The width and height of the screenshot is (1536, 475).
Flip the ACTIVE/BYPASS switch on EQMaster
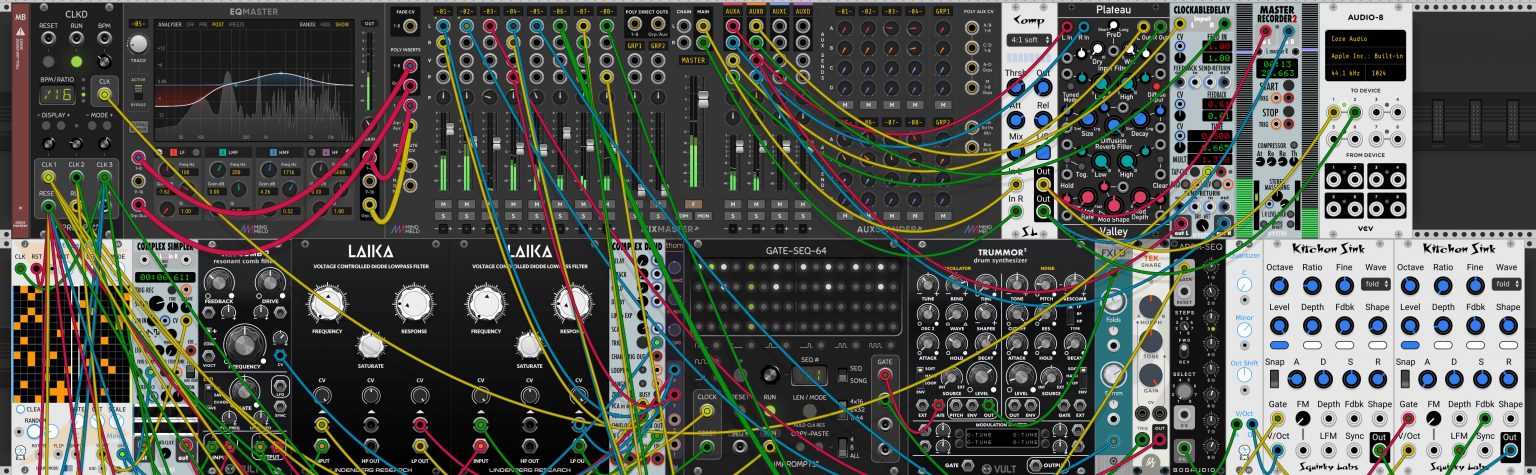coord(139,92)
